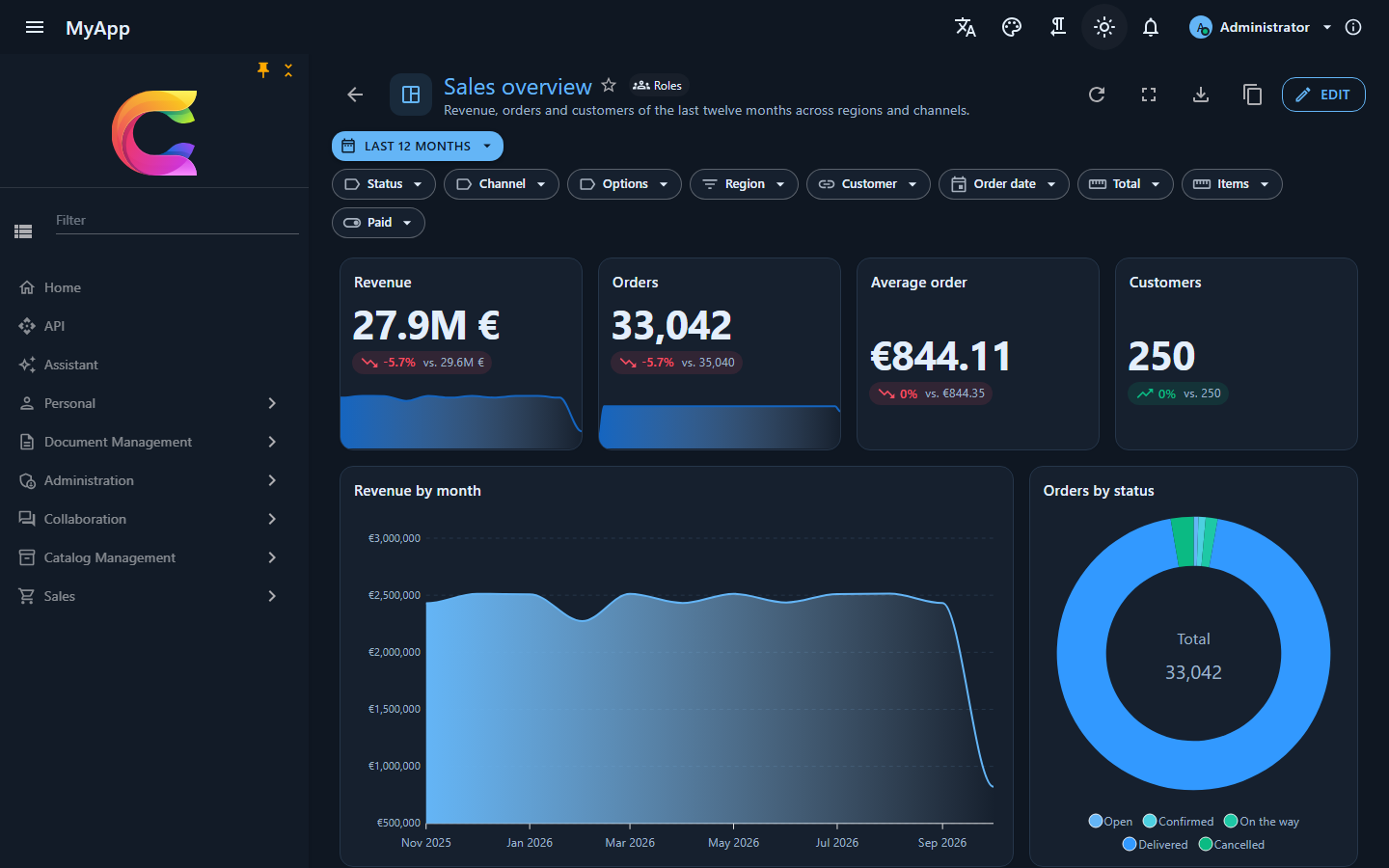1389x868 pixels.
Task: Open the Channel filter dropdown
Action: (x=502, y=184)
